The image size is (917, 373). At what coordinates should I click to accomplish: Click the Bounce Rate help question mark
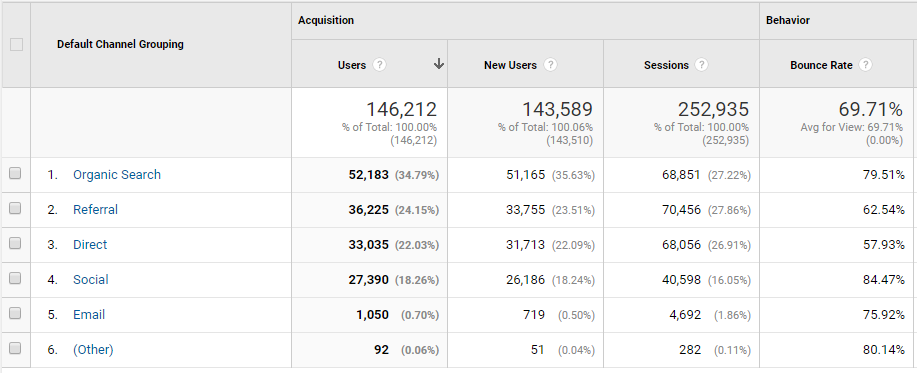point(866,65)
